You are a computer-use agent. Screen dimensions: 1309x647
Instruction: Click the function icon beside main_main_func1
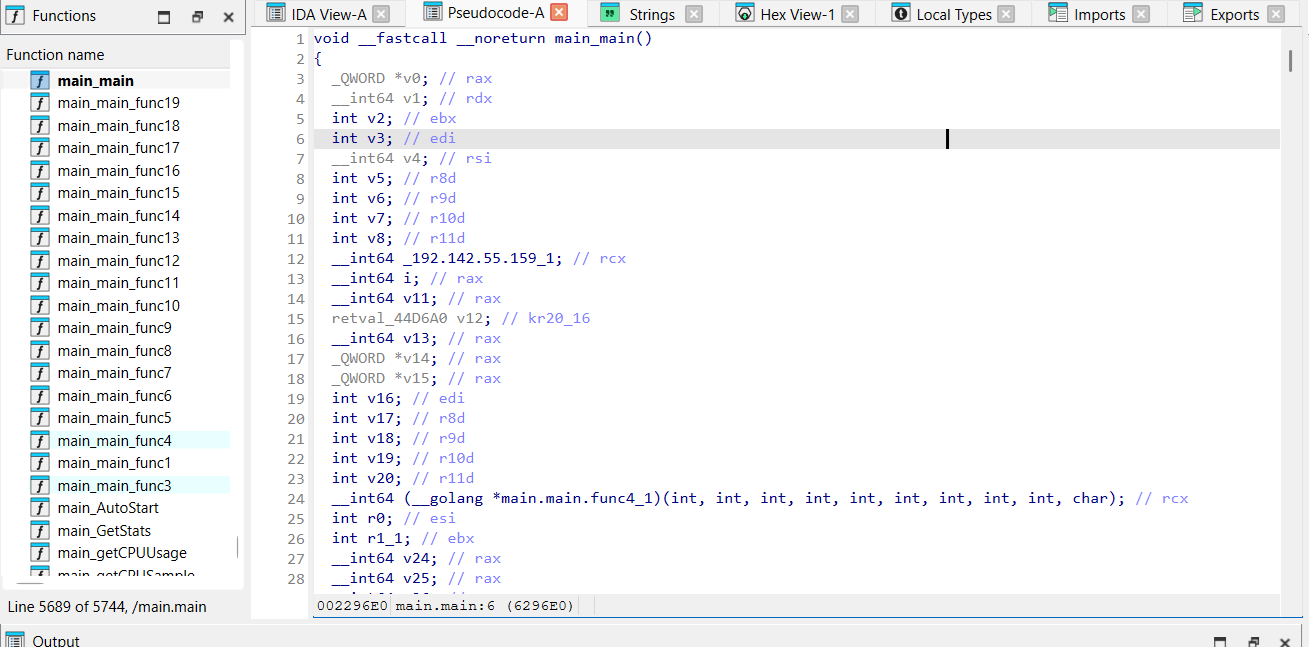tap(40, 463)
